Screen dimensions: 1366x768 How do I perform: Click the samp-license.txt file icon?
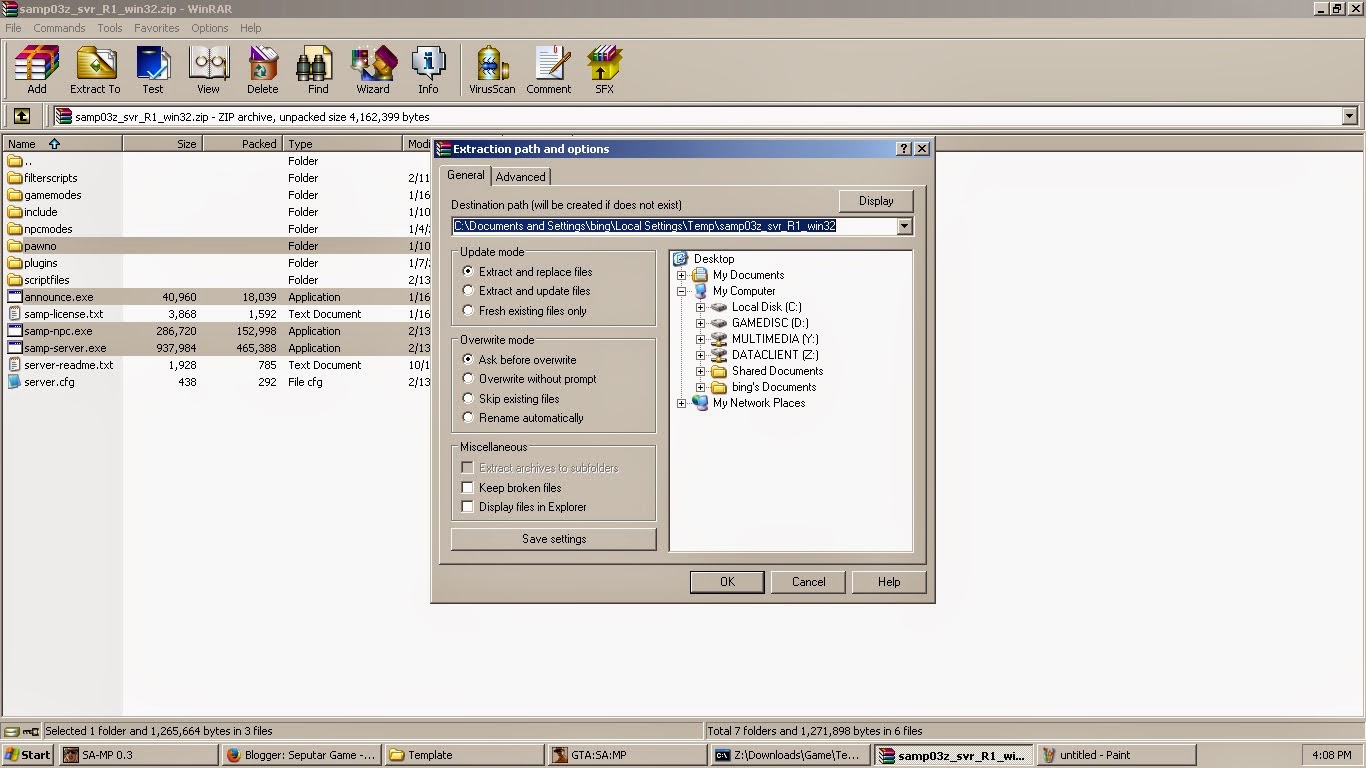pyautogui.click(x=15, y=314)
